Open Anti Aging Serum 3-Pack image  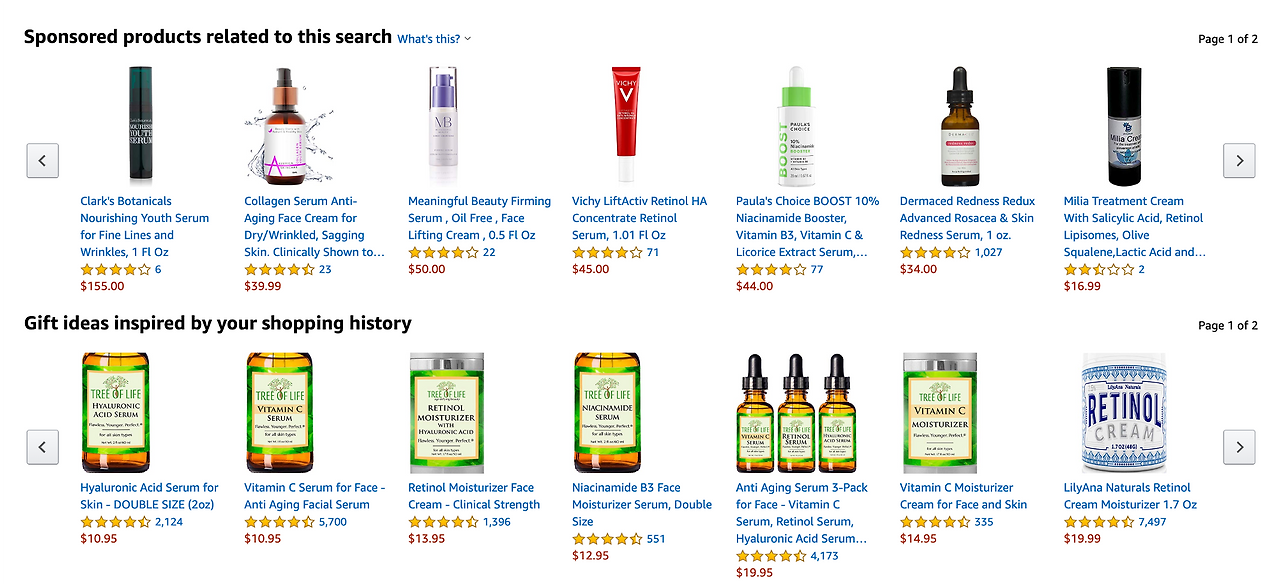tap(790, 412)
